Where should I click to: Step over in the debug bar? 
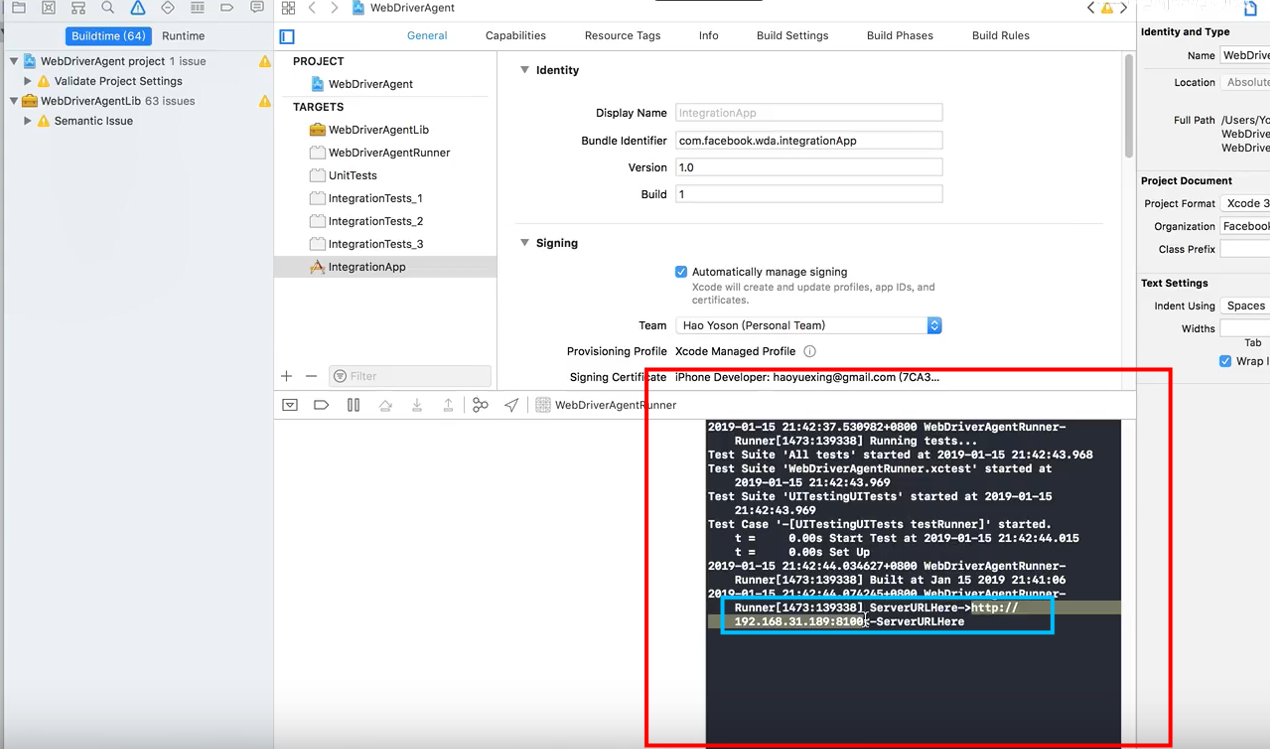point(385,405)
